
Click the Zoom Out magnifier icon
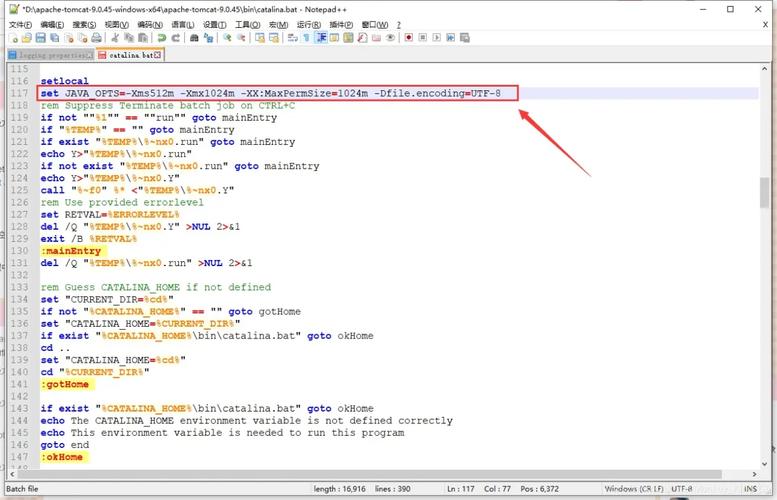click(x=241, y=38)
